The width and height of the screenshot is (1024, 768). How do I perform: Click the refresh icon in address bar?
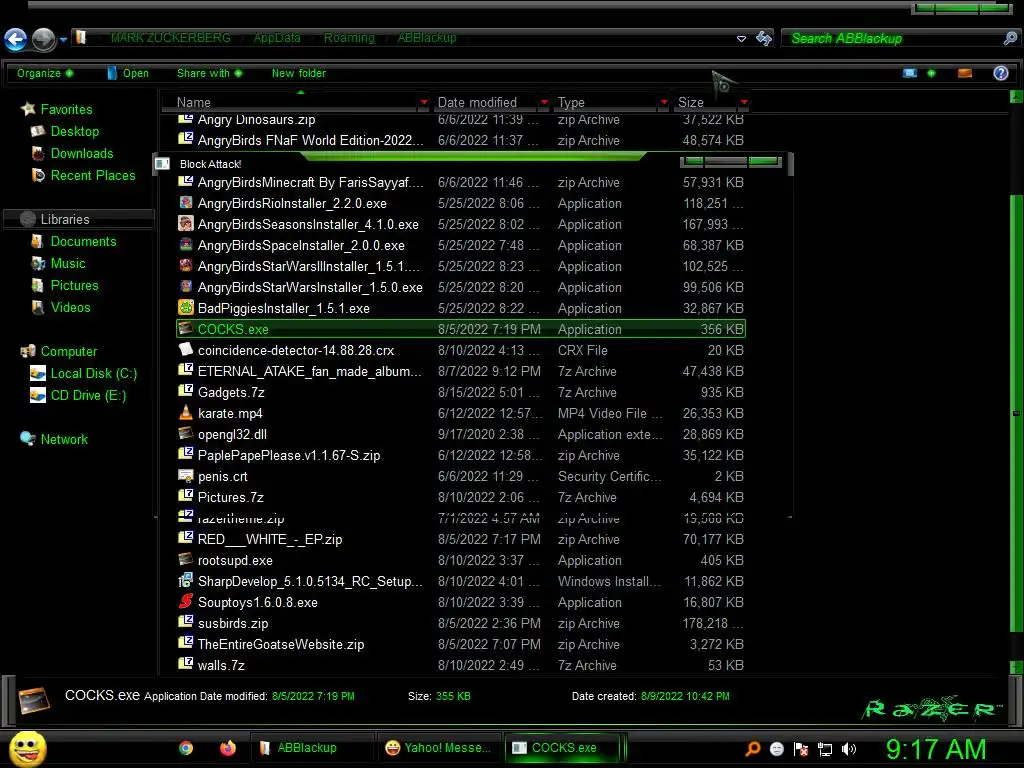764,39
